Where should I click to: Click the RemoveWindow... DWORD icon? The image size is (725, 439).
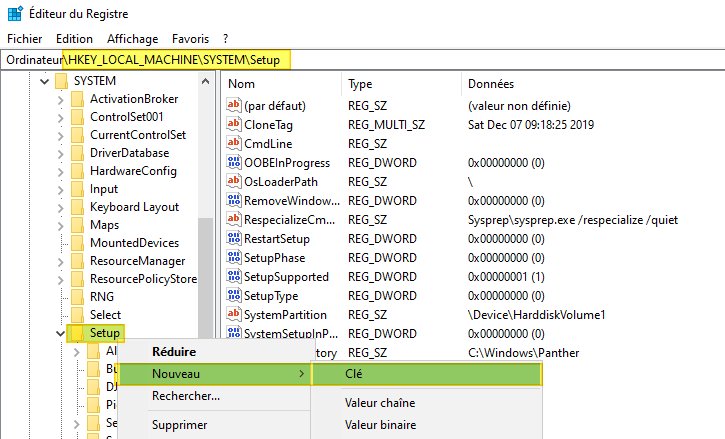[x=233, y=199]
